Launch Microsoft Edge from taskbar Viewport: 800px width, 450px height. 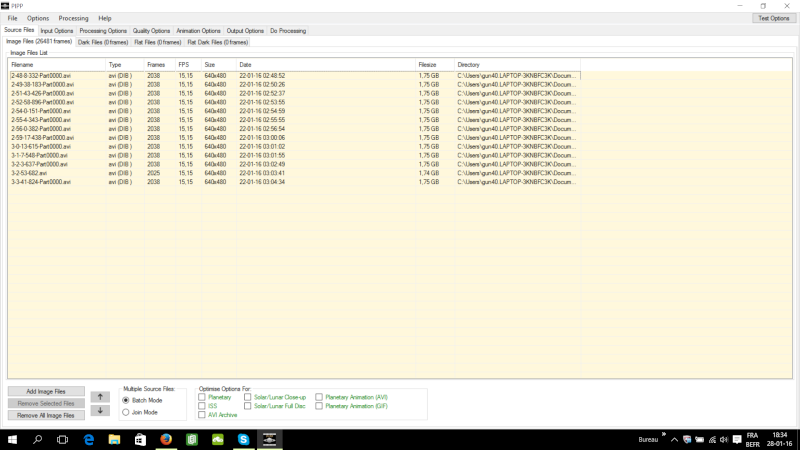point(89,439)
